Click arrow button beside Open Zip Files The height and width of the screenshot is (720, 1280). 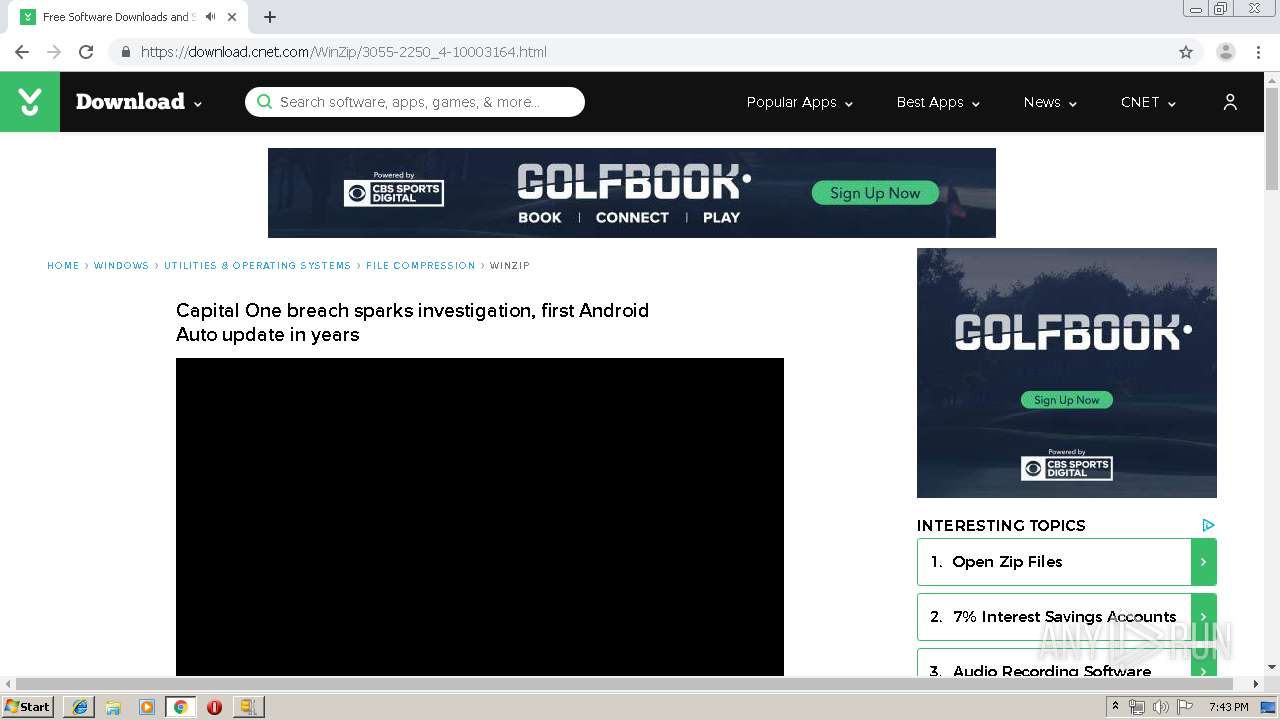(1204, 562)
